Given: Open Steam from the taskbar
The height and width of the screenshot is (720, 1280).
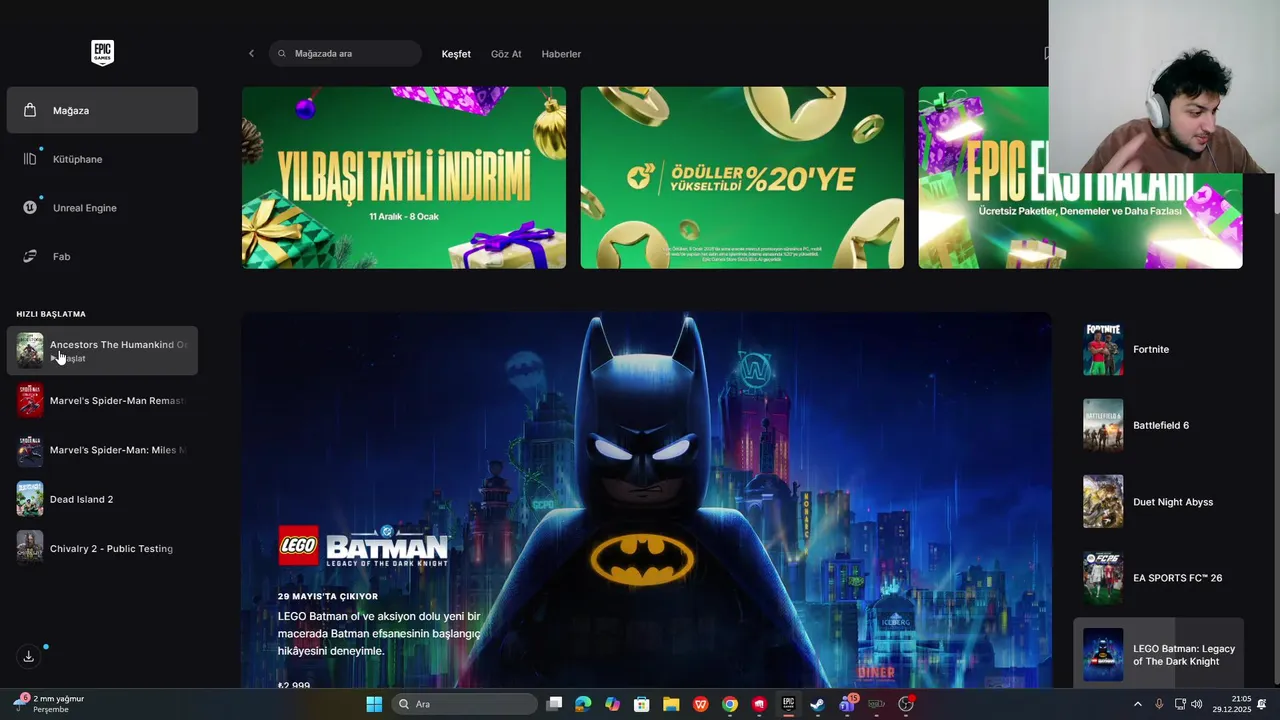Looking at the screenshot, I should coord(817,704).
